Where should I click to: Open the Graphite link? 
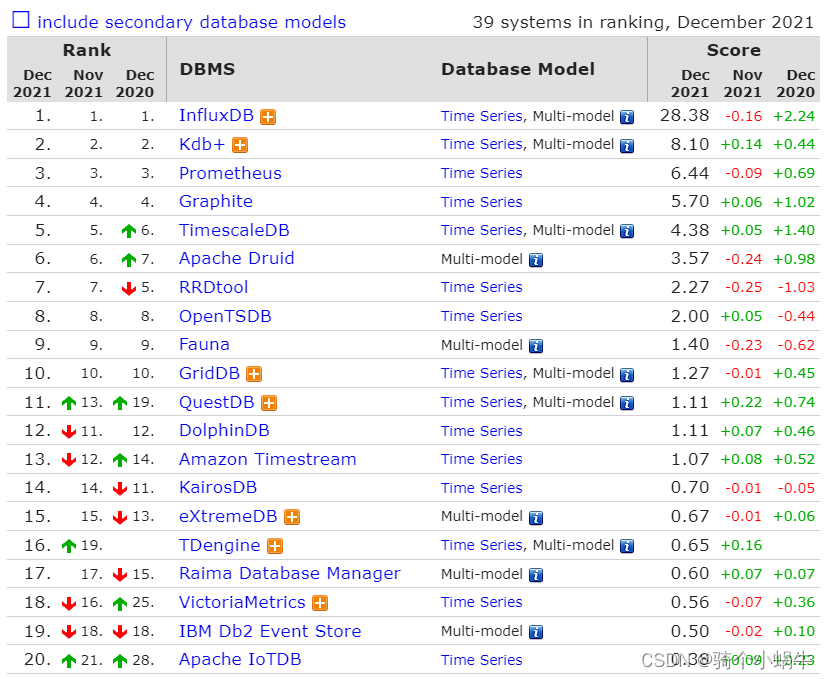pyautogui.click(x=216, y=201)
